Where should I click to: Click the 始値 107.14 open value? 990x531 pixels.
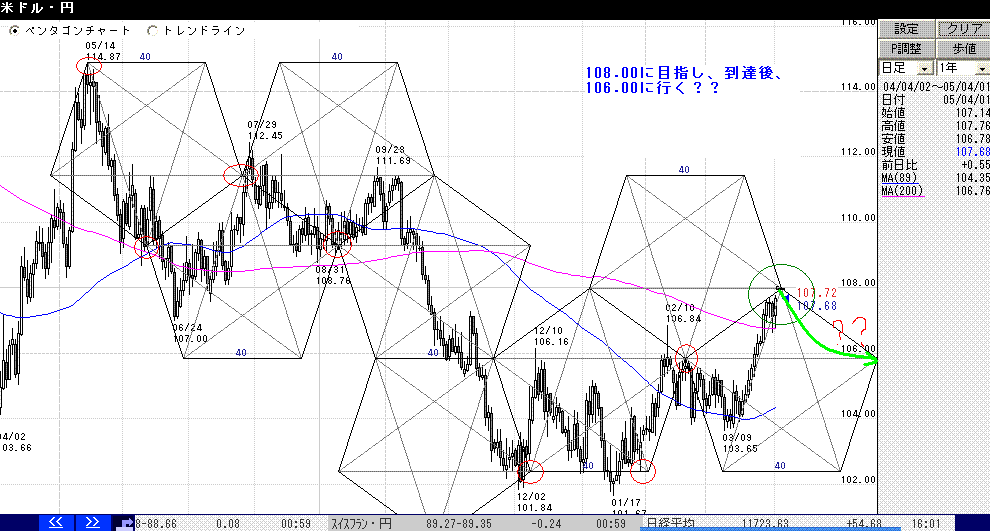[972, 113]
